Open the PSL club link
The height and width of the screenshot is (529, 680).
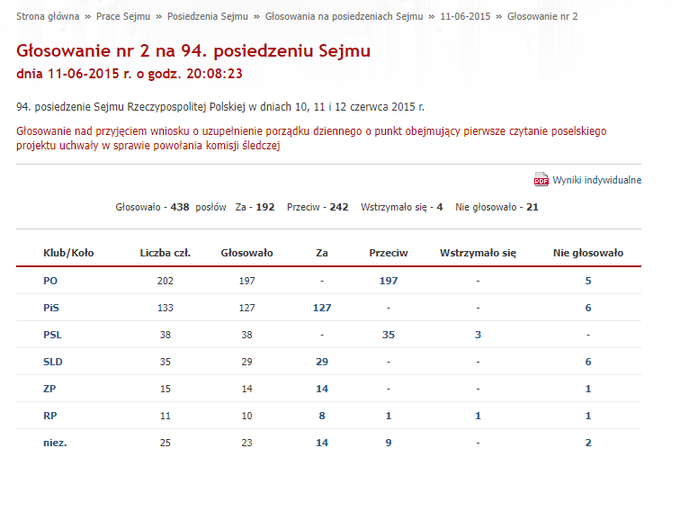(x=52, y=335)
